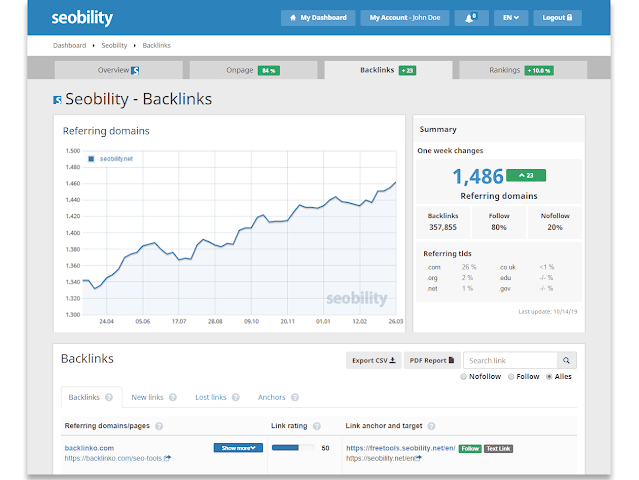639x480 pixels.
Task: Generate the PDF Report
Action: click(x=432, y=361)
